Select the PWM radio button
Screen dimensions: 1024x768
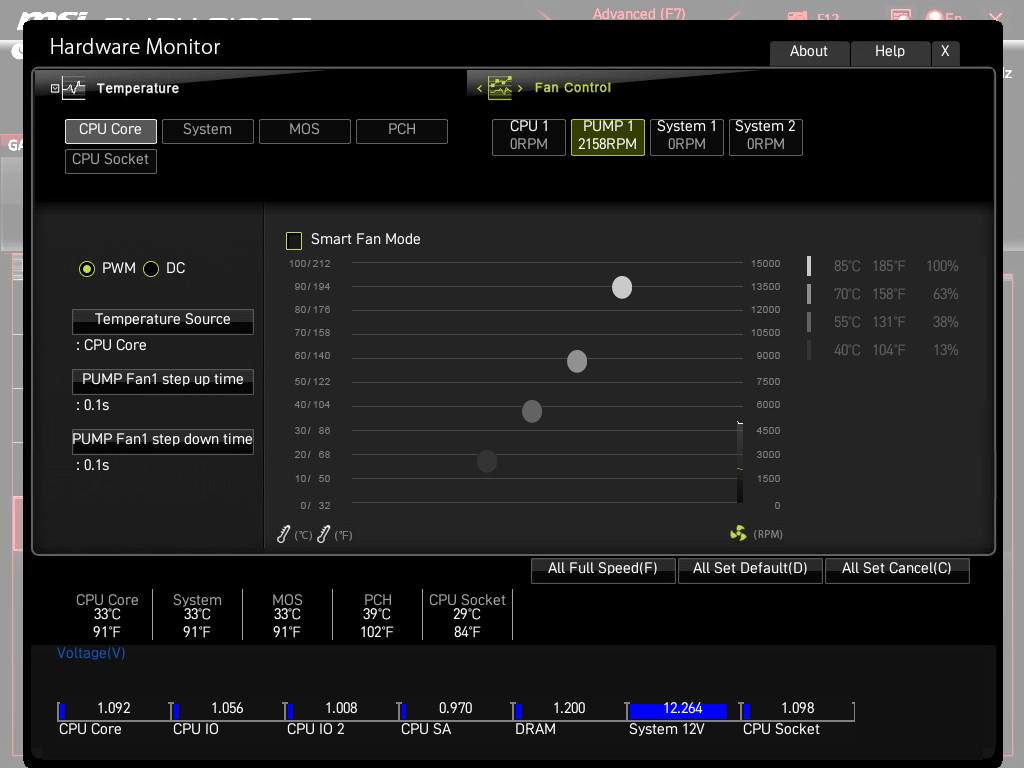[87, 268]
